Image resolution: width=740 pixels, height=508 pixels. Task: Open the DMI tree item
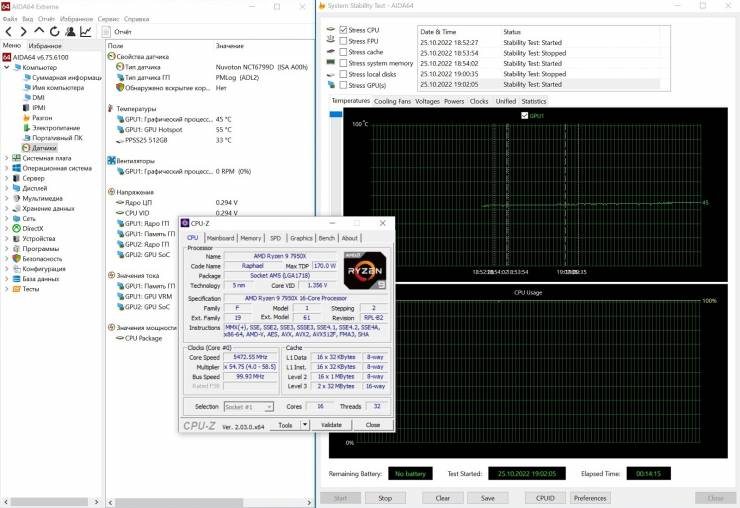(x=34, y=98)
